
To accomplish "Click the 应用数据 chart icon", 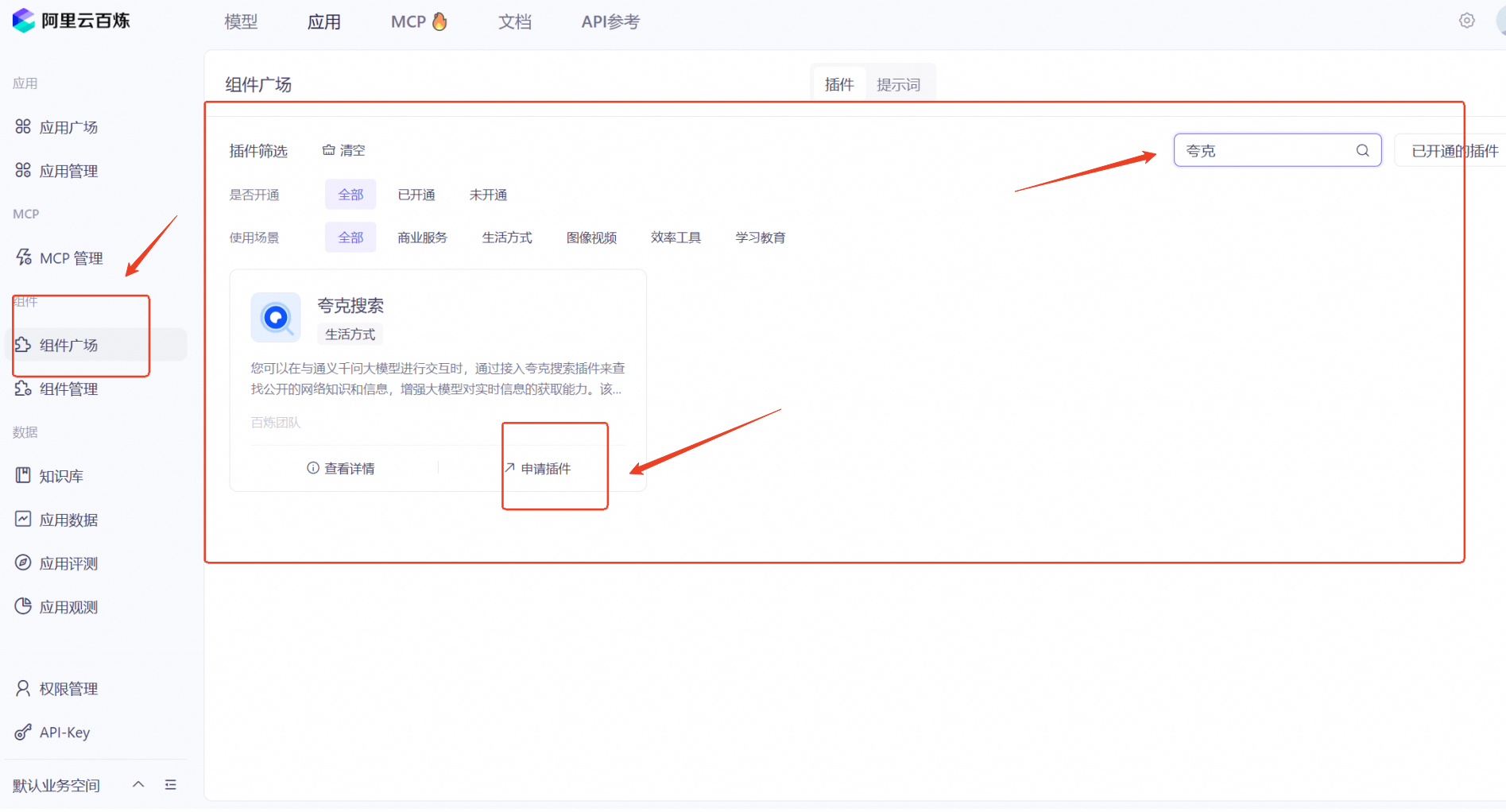I will pos(23,519).
